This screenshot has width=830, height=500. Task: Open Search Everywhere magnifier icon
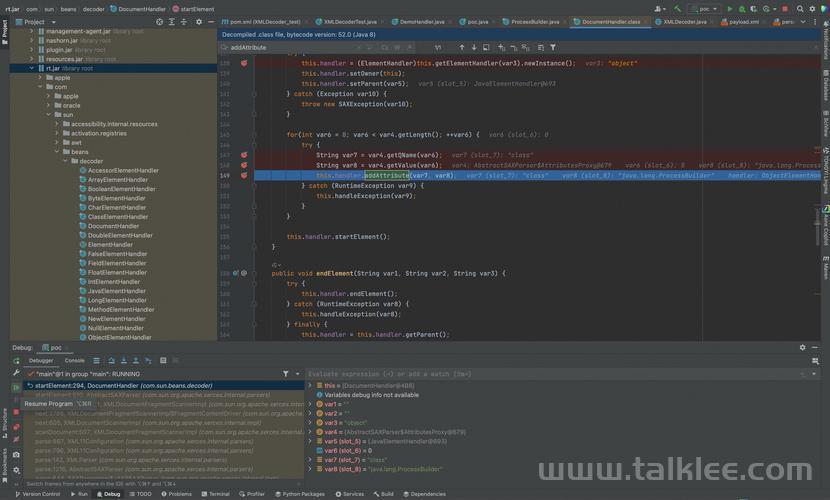point(800,9)
